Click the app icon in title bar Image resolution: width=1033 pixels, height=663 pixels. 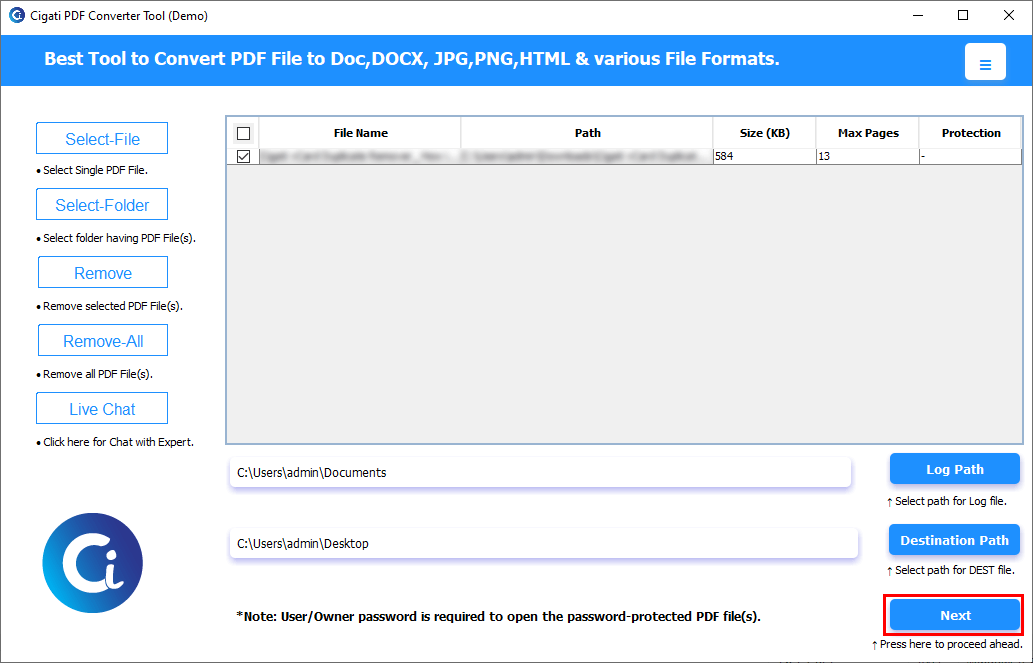(x=16, y=15)
